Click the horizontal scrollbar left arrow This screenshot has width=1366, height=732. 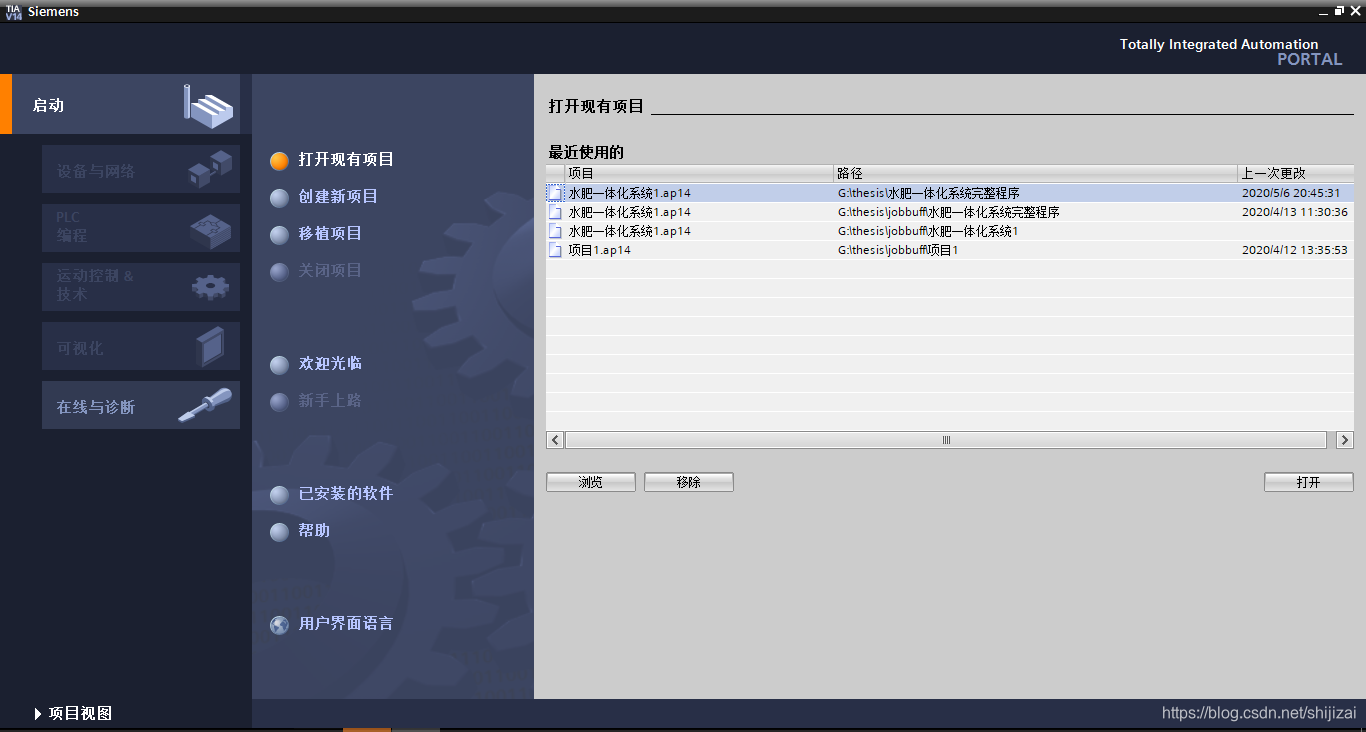pos(555,440)
